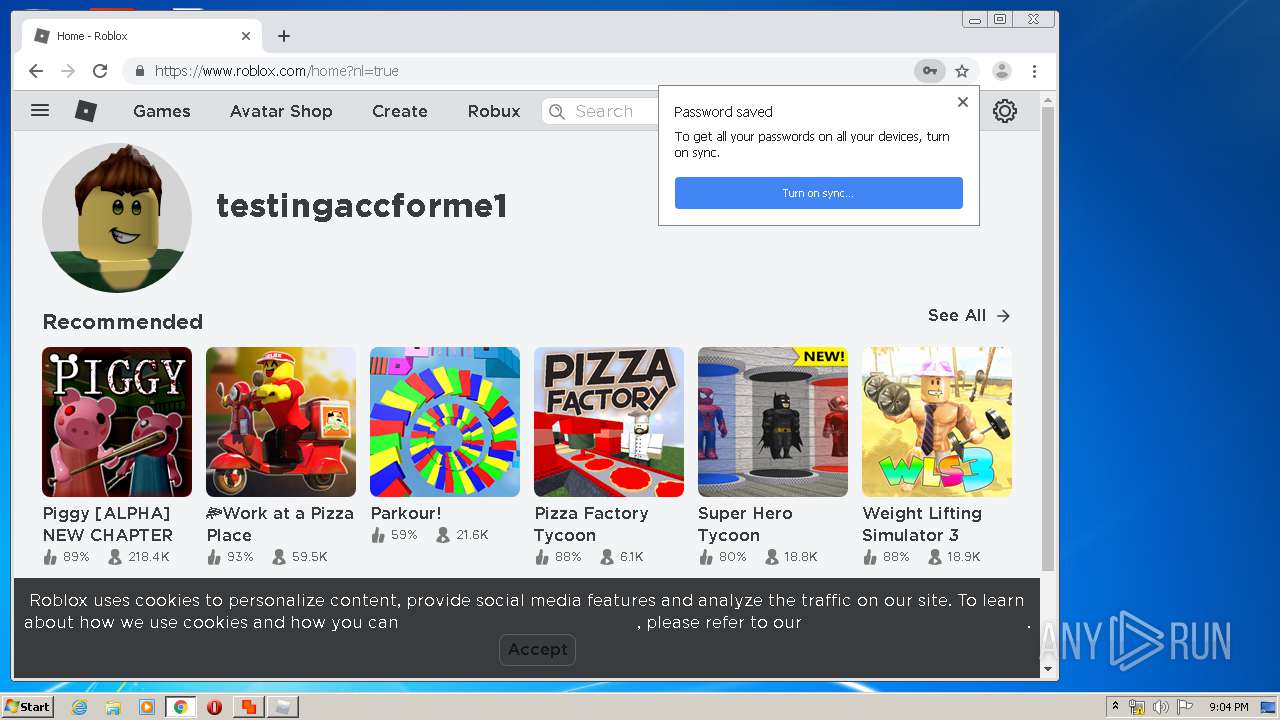Open the testingaccforme1 profile name
Image resolution: width=1280 pixels, height=720 pixels.
(x=361, y=206)
